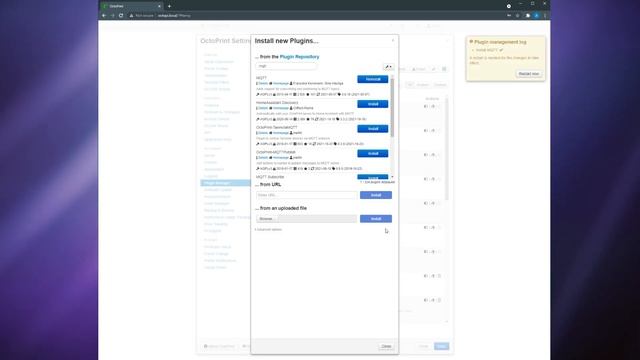This screenshot has width=640, height=360.
Task: Open the browser profile avatar
Action: tap(536, 16)
